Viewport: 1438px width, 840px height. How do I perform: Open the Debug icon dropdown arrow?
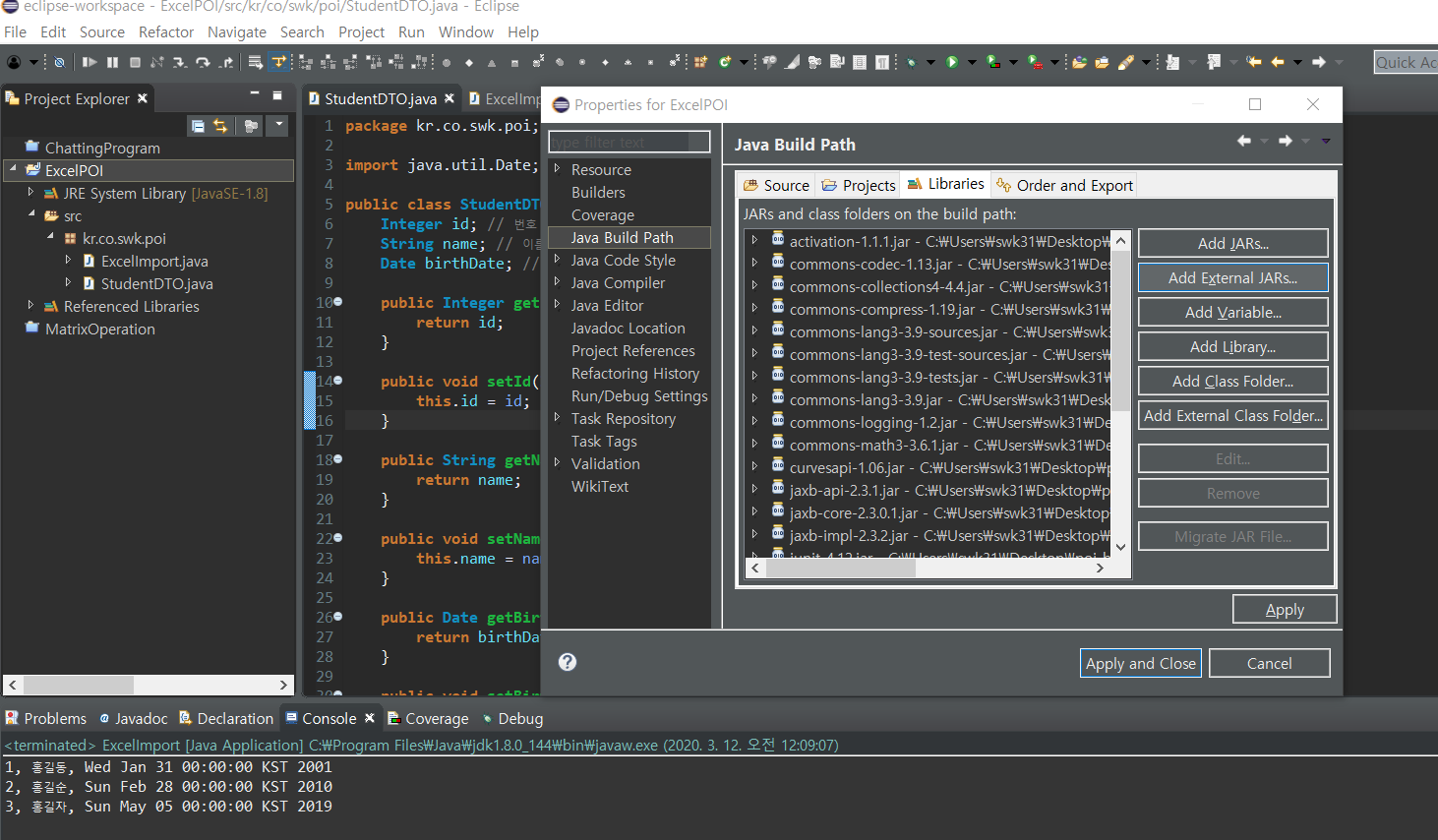pos(930,62)
